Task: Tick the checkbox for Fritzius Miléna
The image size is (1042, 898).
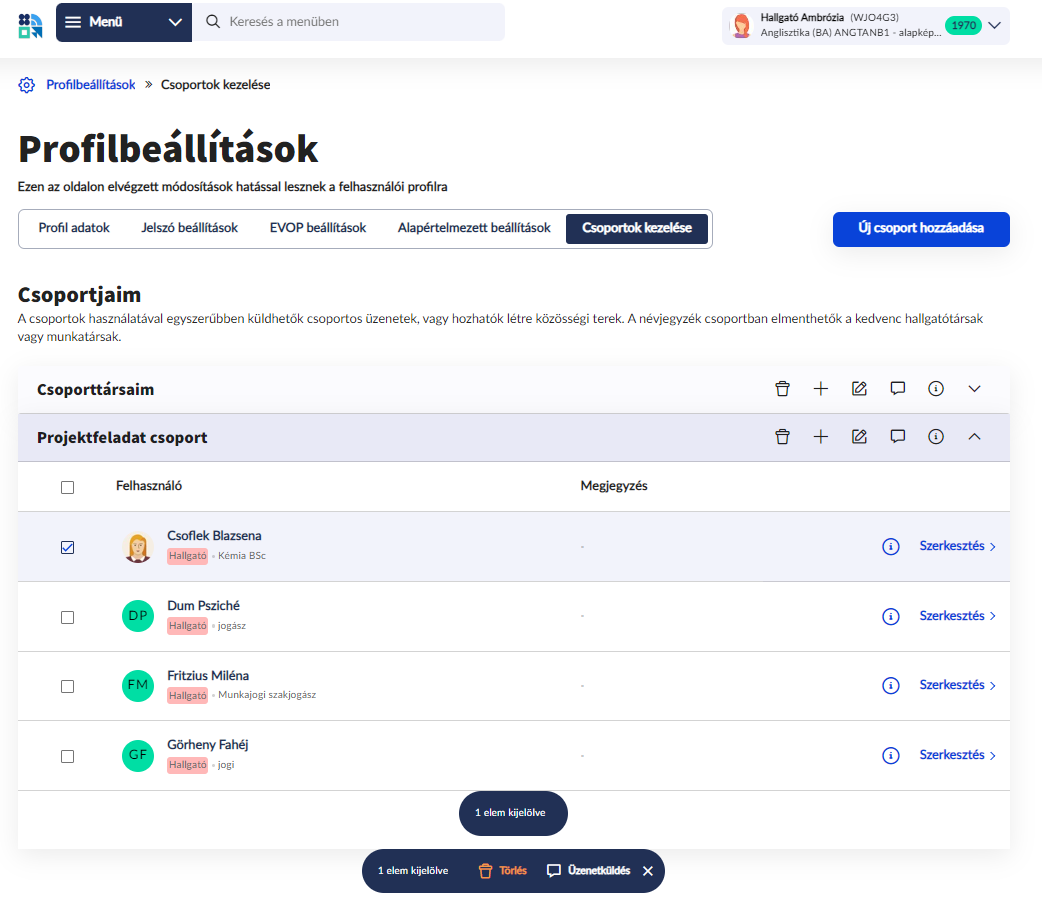Action: [68, 686]
